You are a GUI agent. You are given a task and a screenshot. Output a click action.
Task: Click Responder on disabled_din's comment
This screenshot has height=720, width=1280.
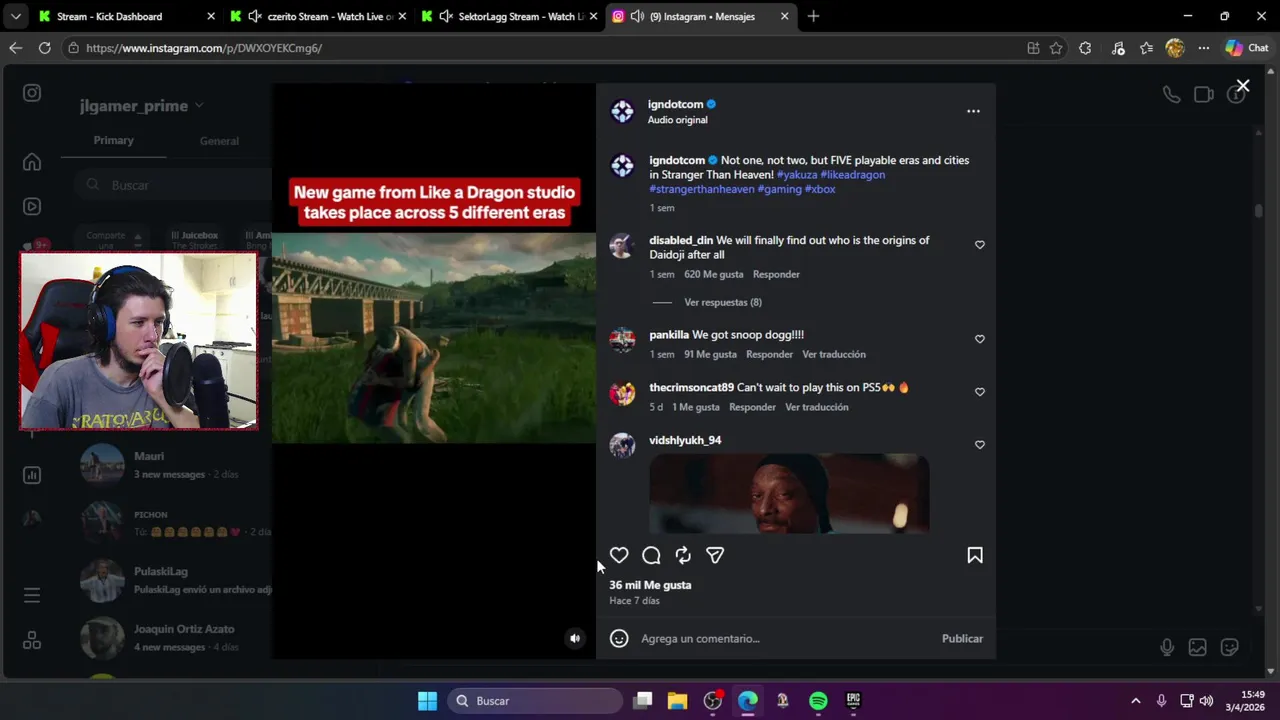click(776, 274)
